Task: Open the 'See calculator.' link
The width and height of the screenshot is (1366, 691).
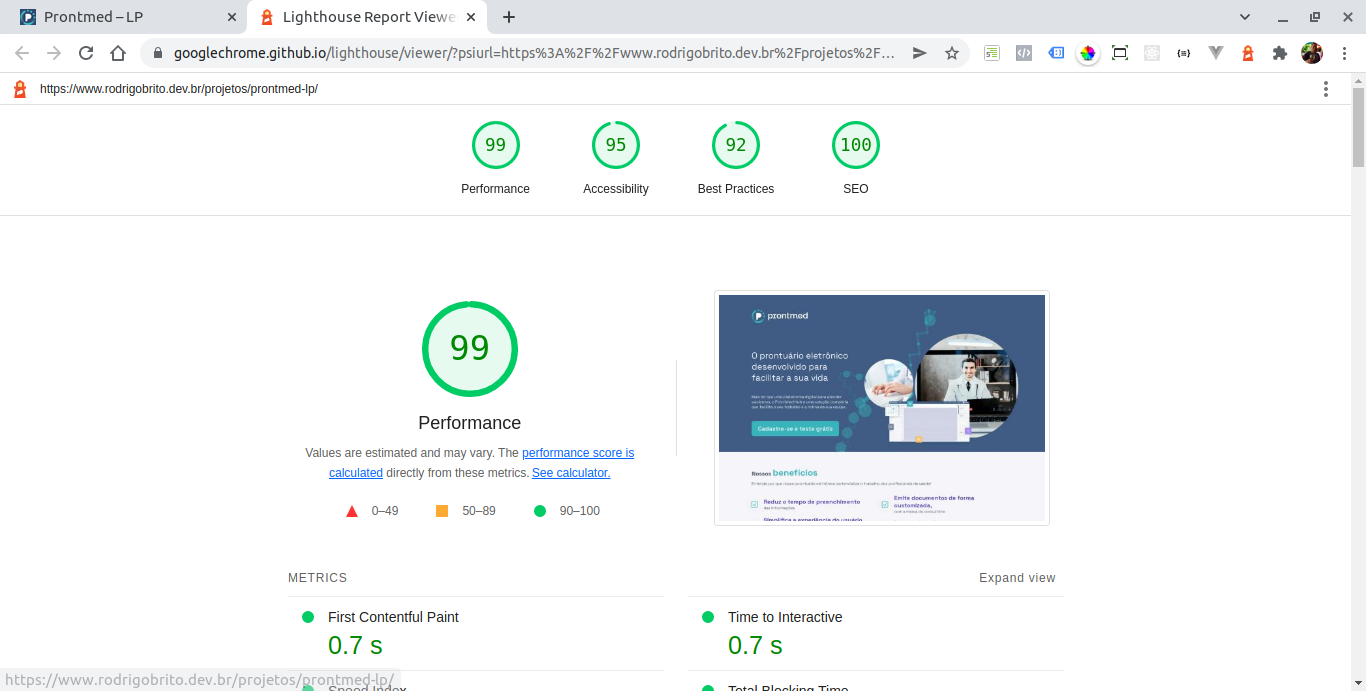Action: point(571,472)
